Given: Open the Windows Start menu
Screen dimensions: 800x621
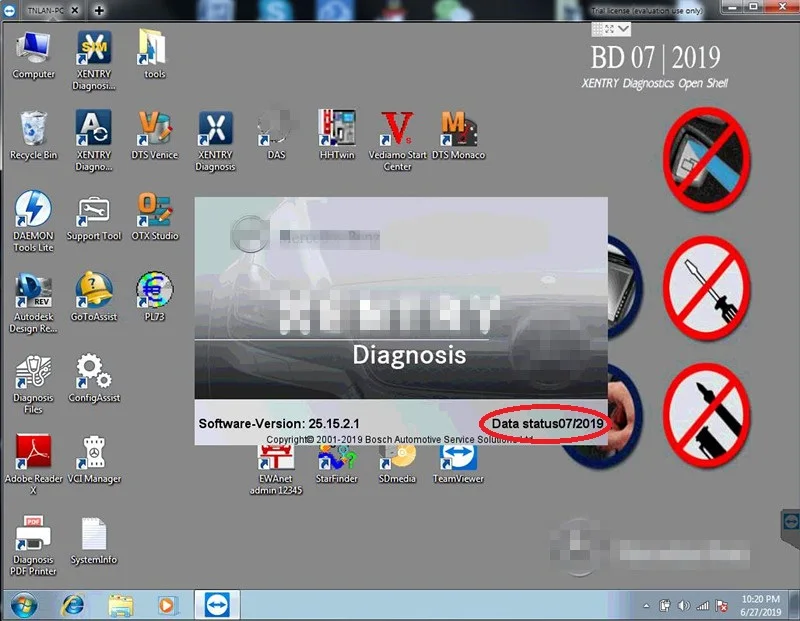Looking at the screenshot, I should click(24, 605).
